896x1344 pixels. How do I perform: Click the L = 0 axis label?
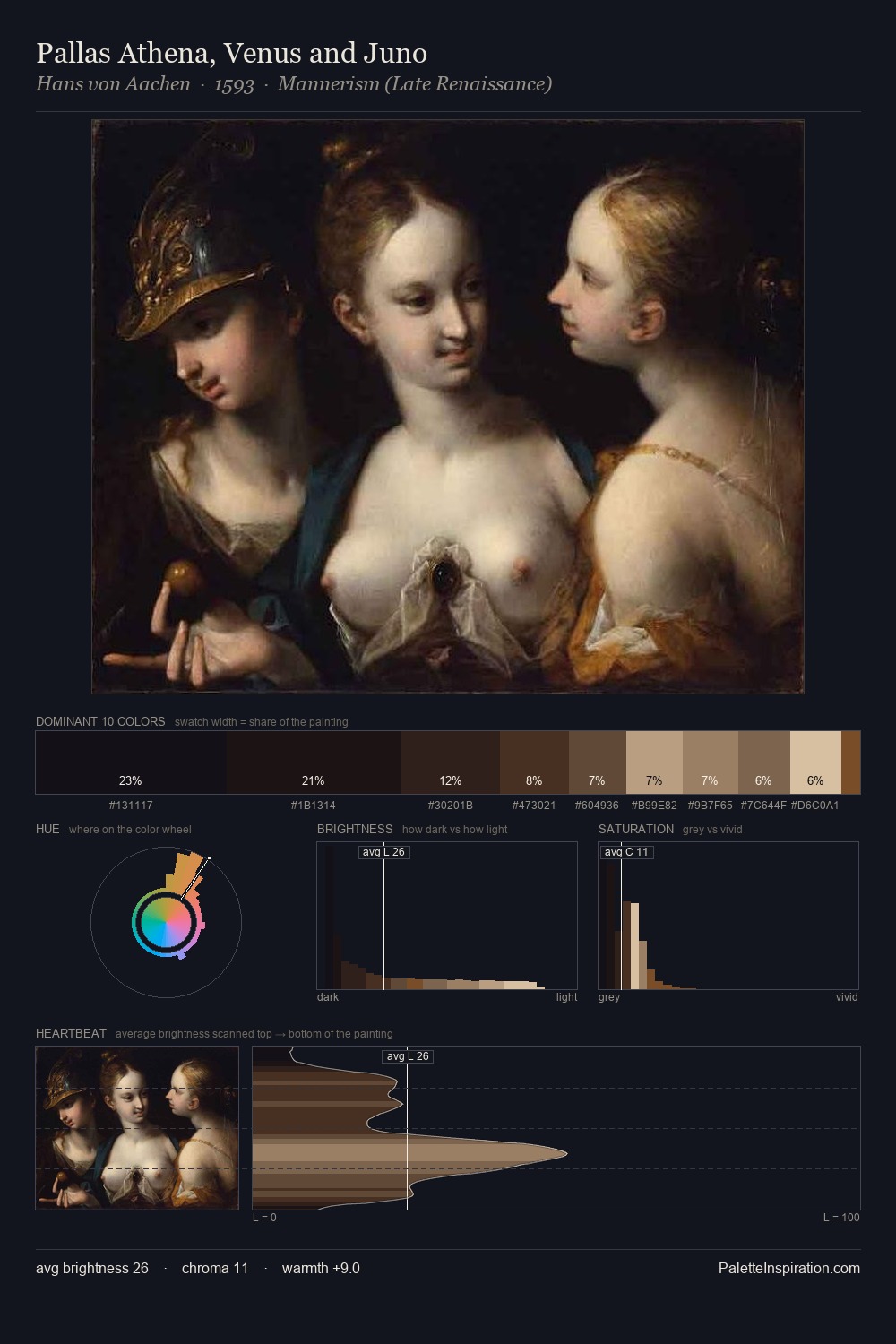(x=264, y=1218)
